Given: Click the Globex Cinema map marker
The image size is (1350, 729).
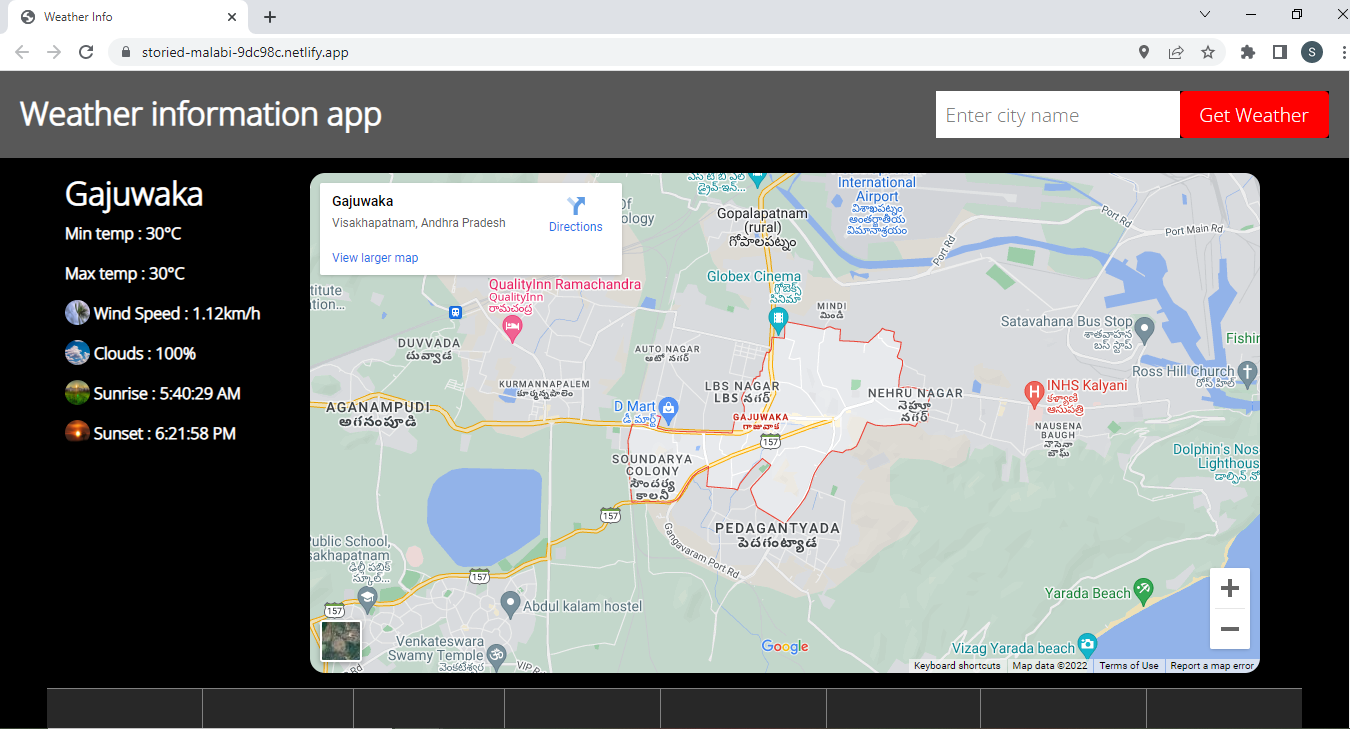Looking at the screenshot, I should [778, 320].
